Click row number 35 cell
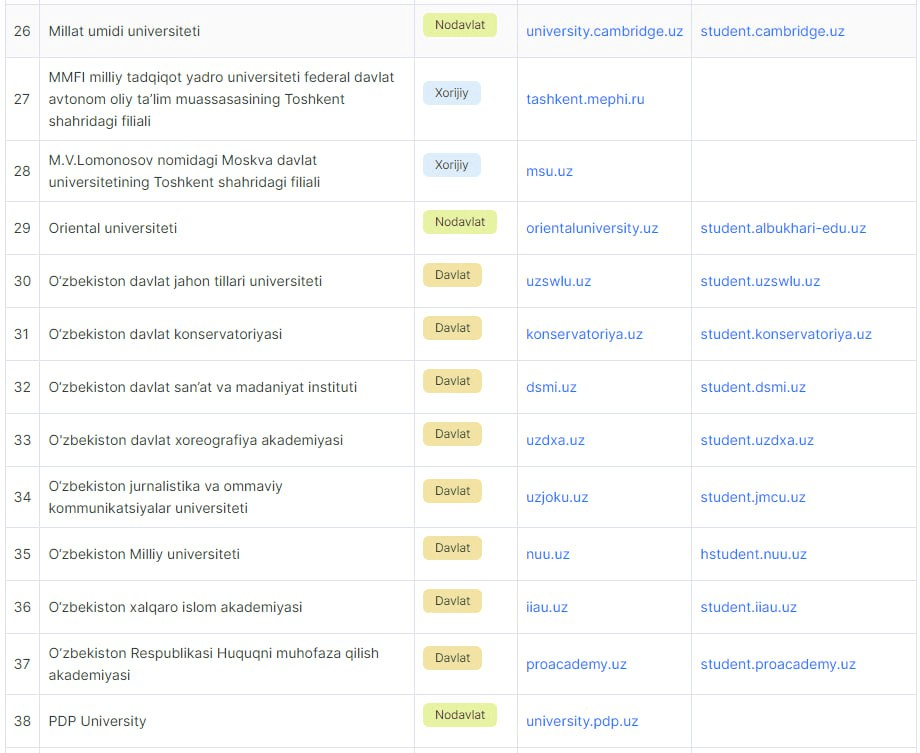Viewport: 920px width, 753px height. click(x=22, y=554)
